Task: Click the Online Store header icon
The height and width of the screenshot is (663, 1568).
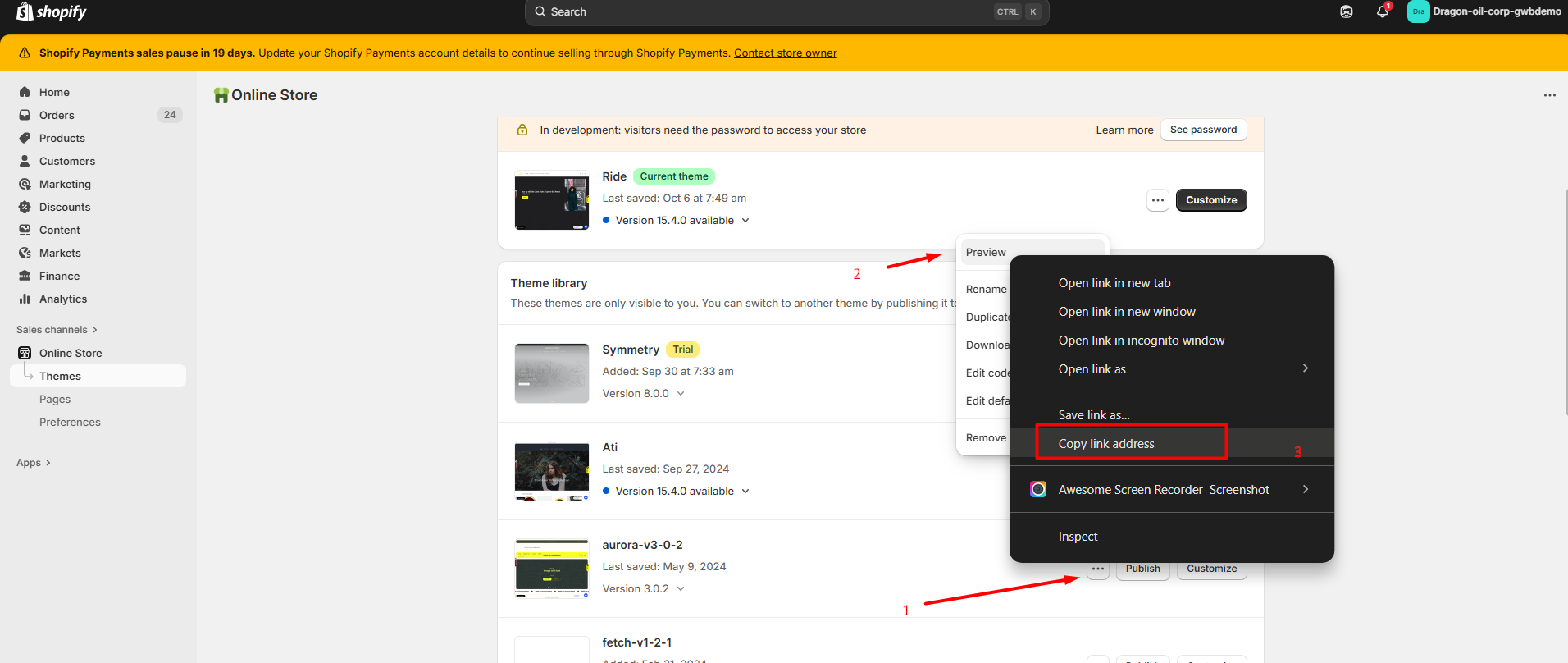Action: pos(221,95)
